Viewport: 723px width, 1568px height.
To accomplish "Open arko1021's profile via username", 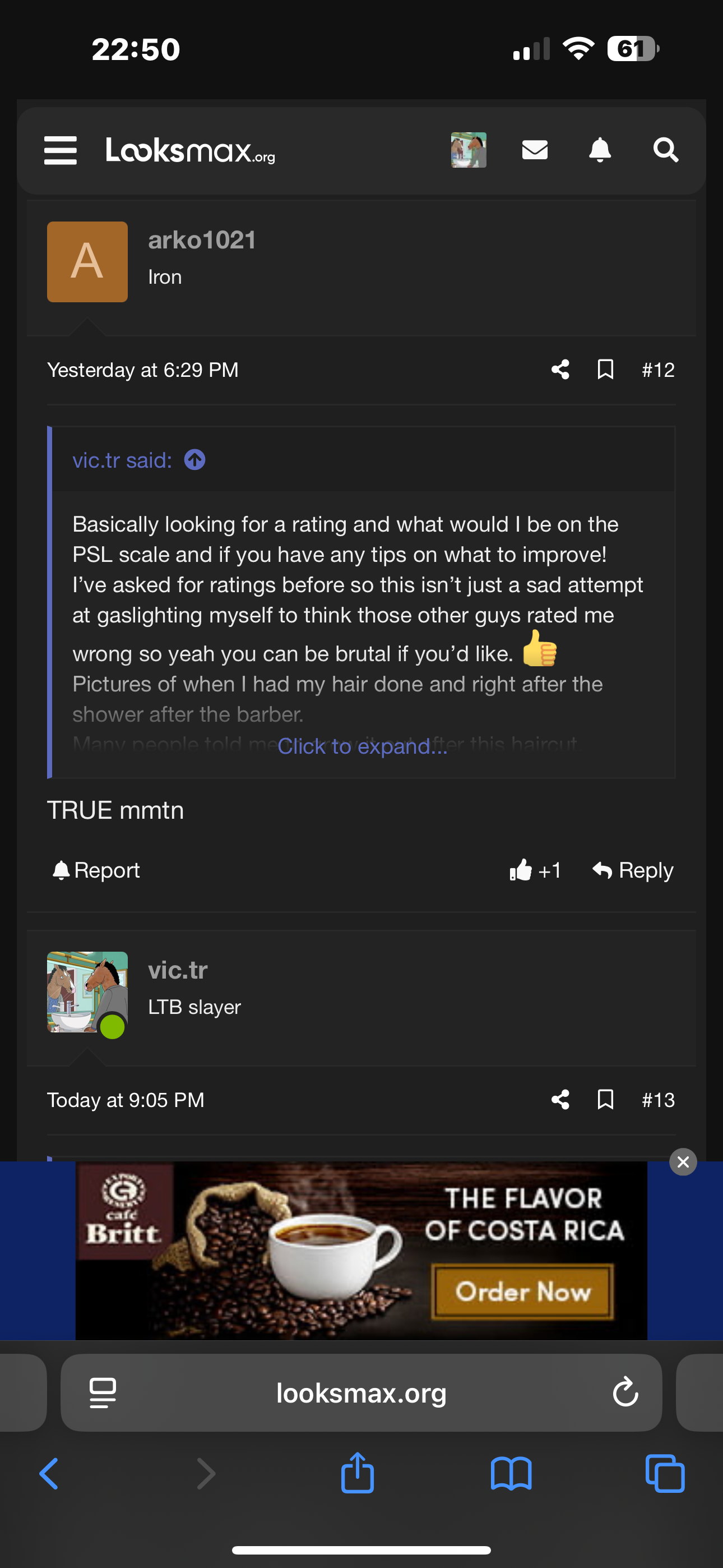I will tap(201, 241).
